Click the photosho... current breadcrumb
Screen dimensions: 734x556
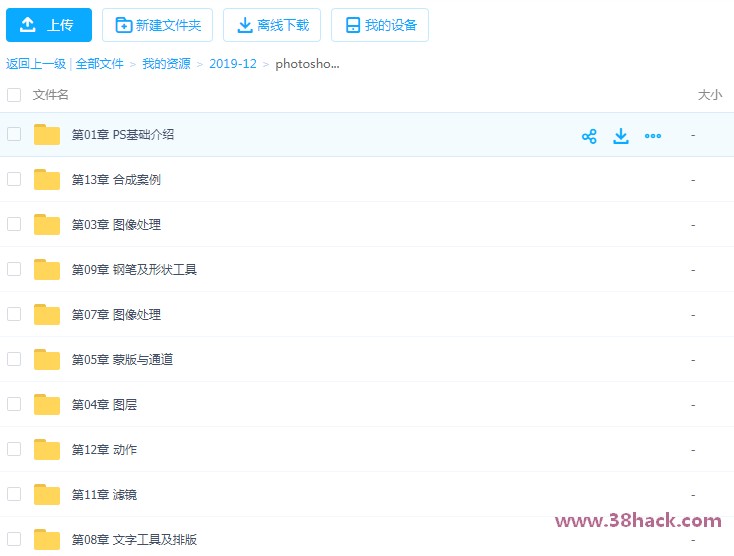point(307,64)
